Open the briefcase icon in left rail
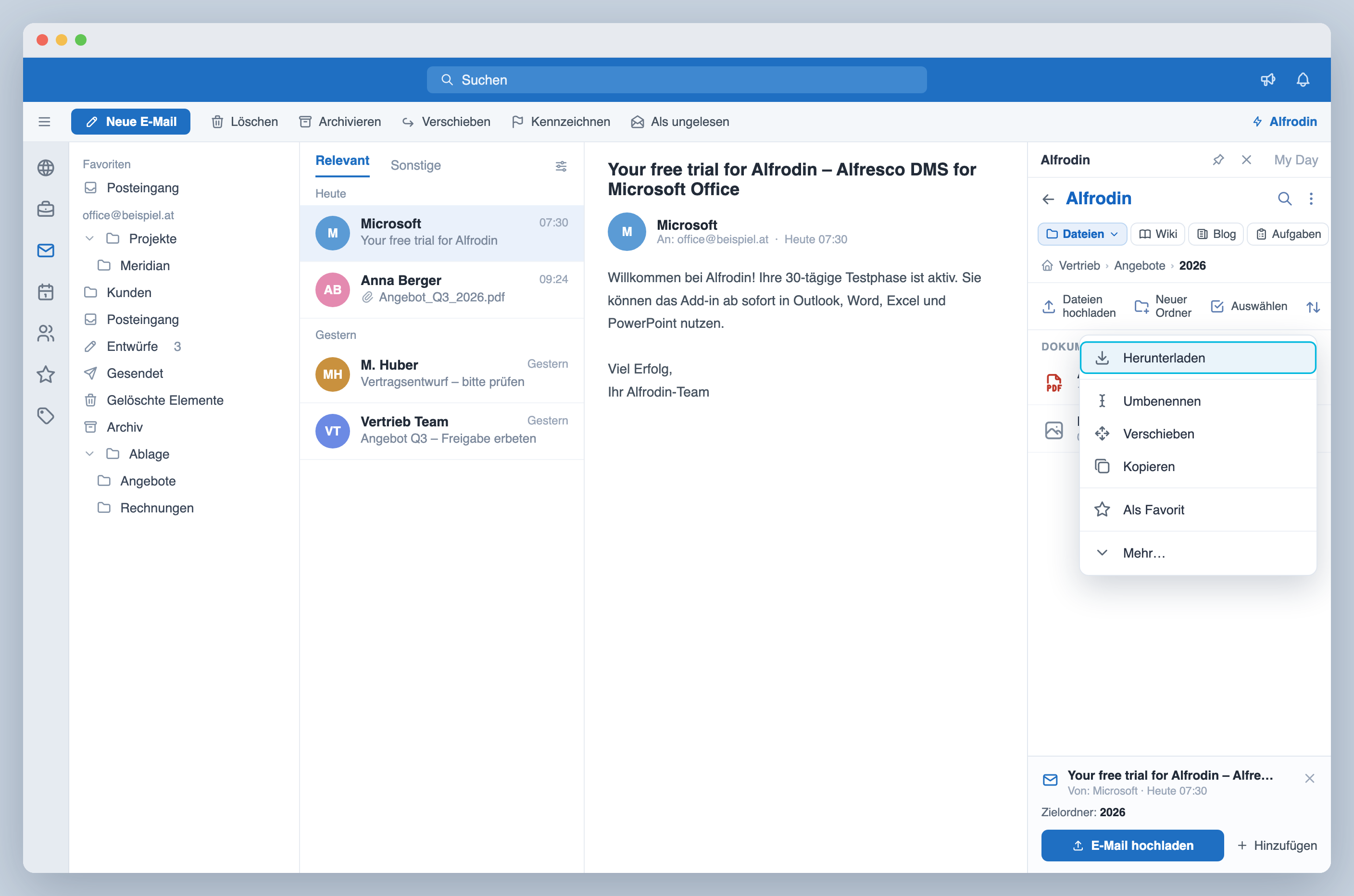The image size is (1354, 896). (46, 209)
